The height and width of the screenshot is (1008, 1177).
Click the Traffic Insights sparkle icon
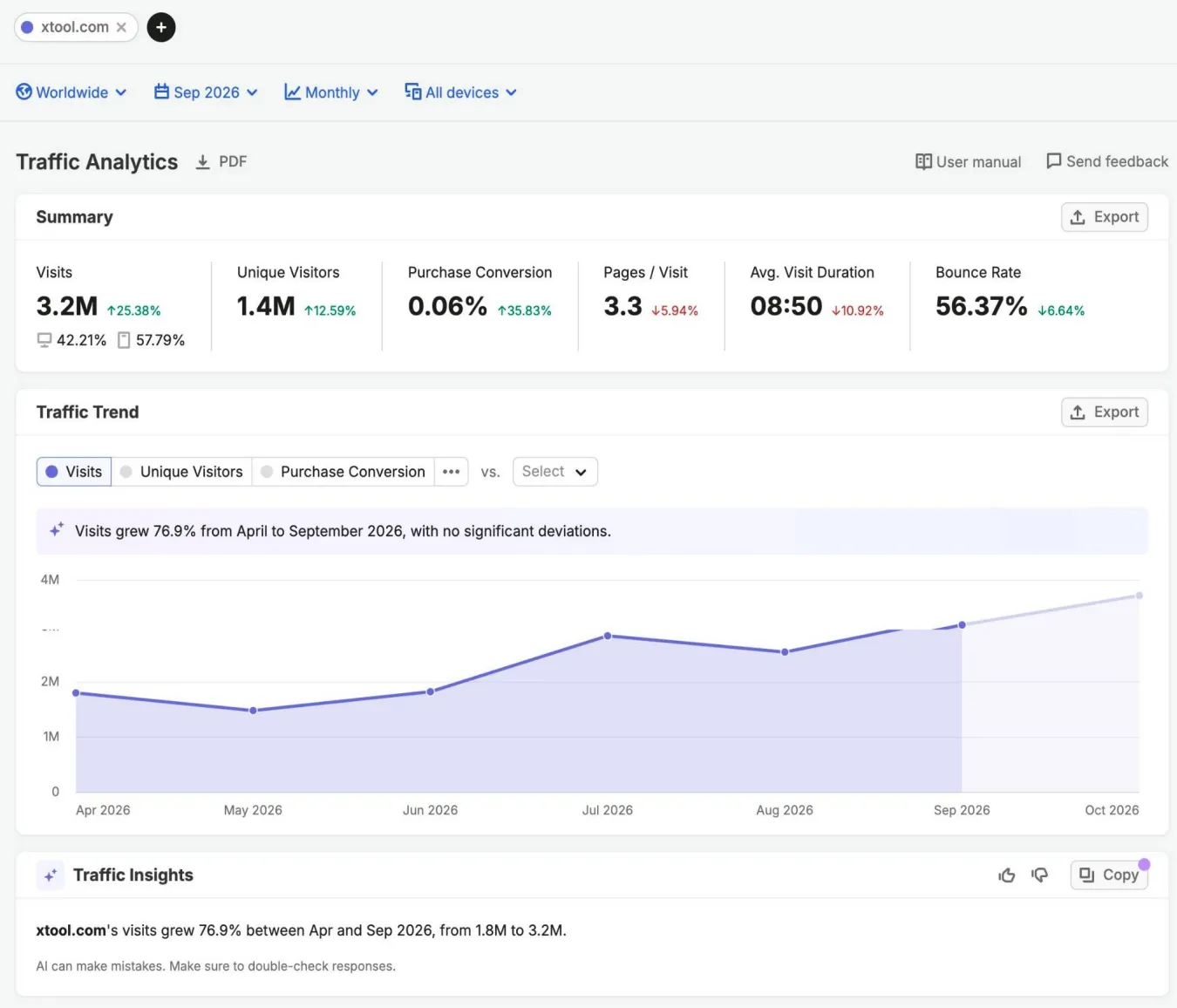tap(51, 875)
